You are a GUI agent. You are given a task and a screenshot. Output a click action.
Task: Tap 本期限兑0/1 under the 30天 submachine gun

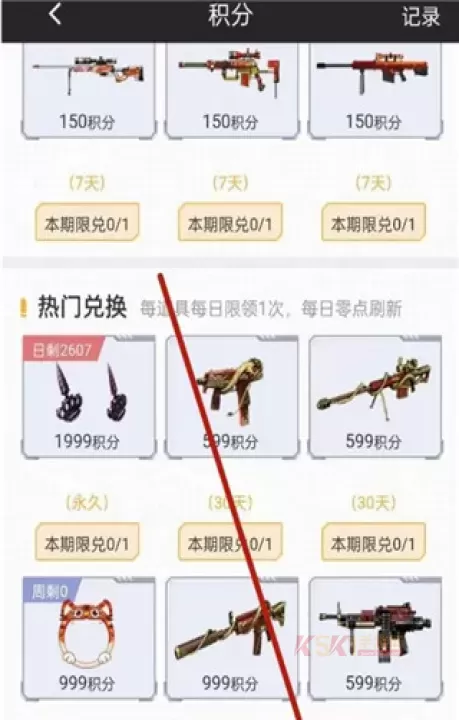coord(230,542)
